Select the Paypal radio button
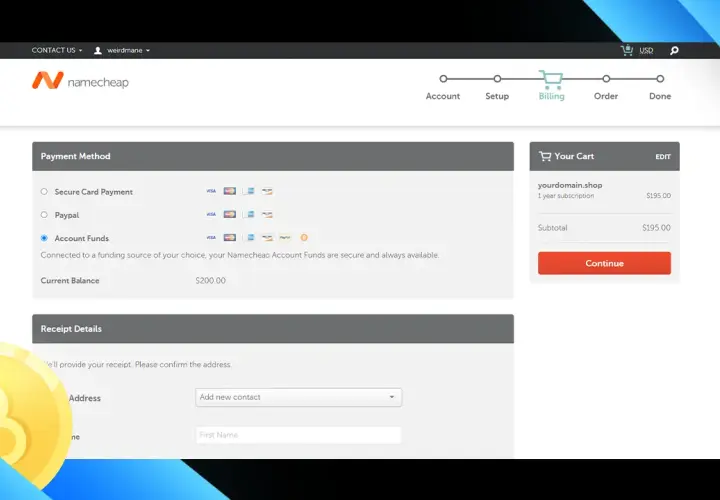 coord(44,214)
